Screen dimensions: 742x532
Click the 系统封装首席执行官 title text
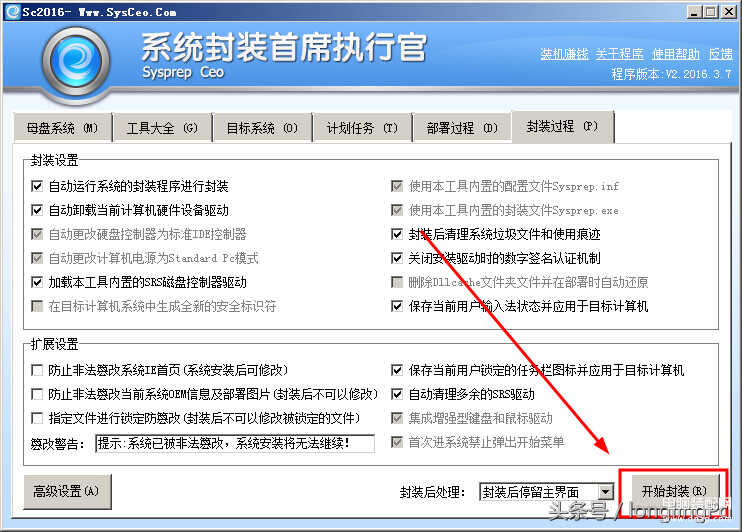point(284,47)
